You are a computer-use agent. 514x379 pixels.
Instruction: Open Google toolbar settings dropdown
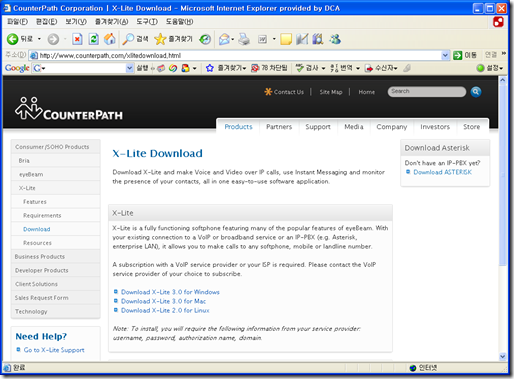[501, 68]
